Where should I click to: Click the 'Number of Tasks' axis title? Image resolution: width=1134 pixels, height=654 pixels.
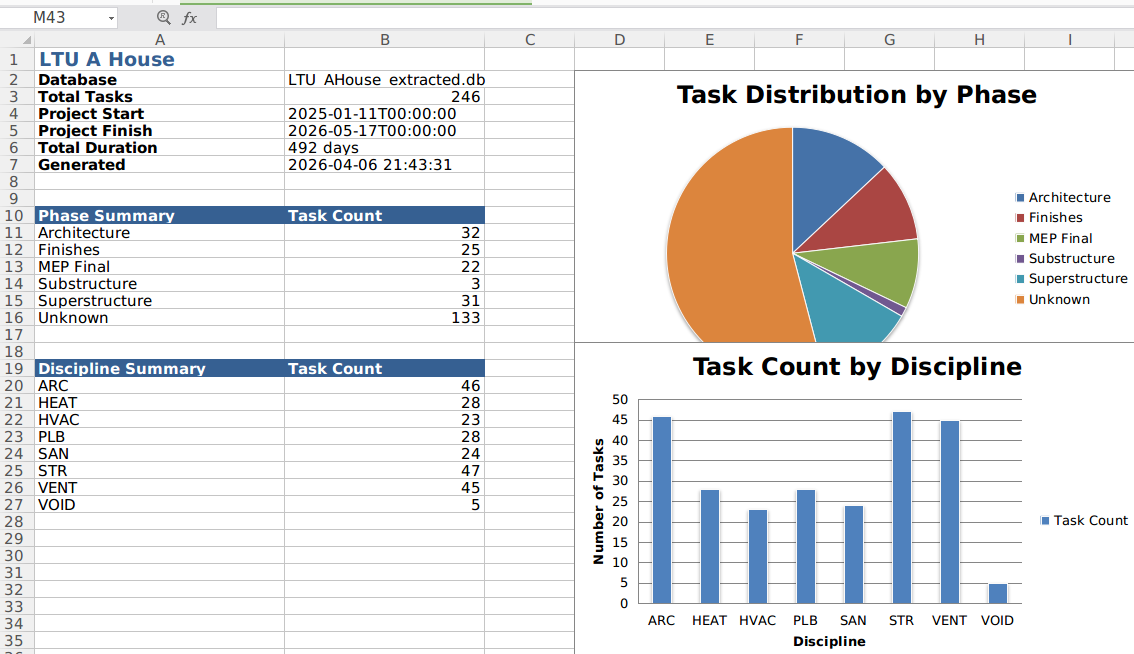click(x=599, y=501)
